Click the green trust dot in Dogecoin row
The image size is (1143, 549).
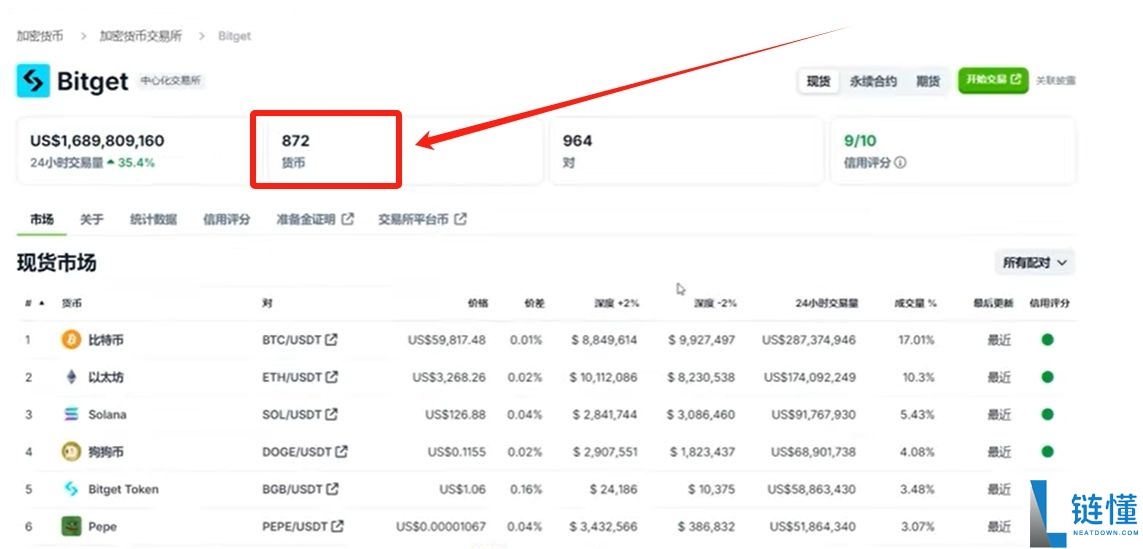point(1048,451)
